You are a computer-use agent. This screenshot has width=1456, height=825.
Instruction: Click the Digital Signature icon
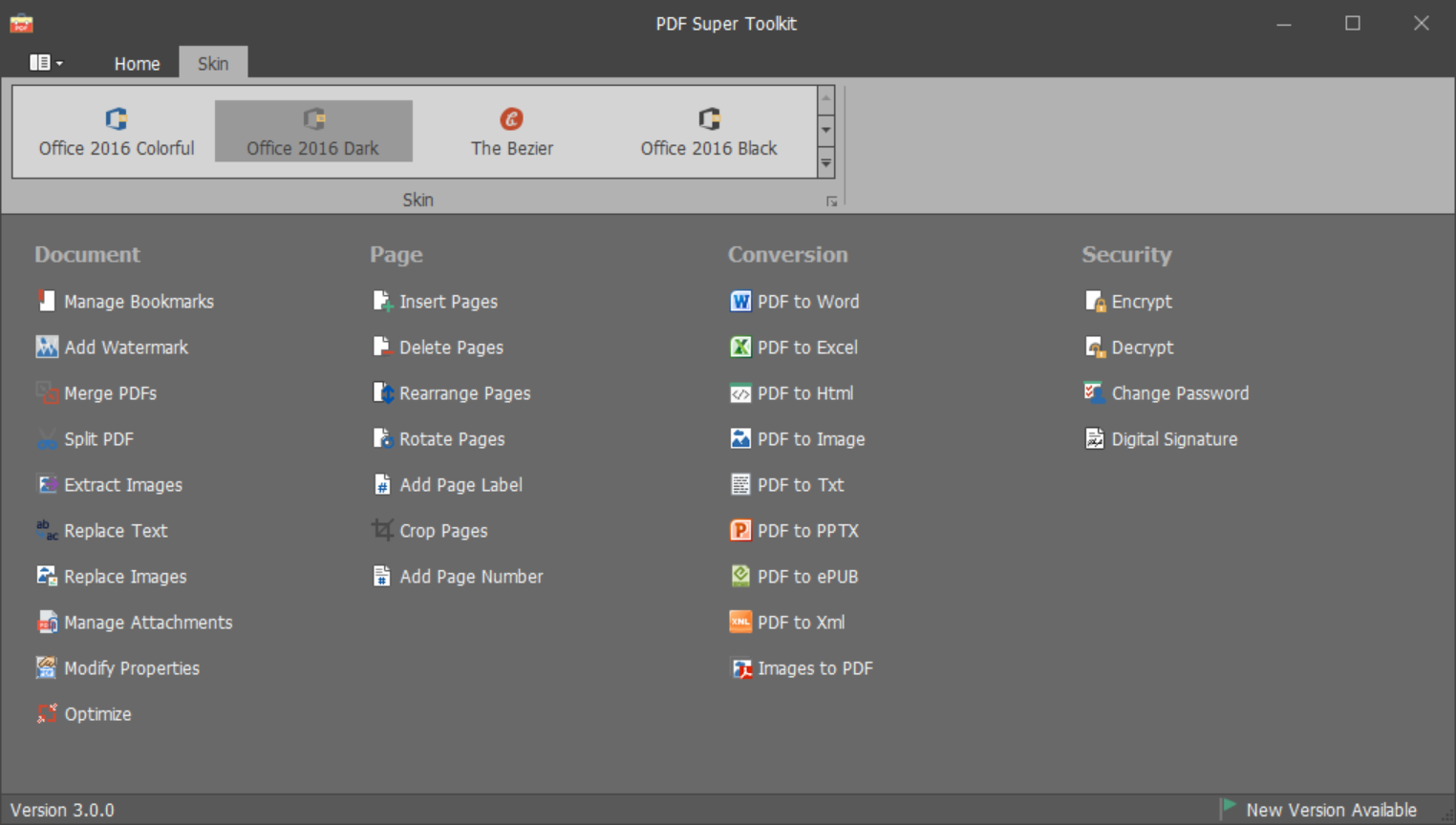point(1095,439)
